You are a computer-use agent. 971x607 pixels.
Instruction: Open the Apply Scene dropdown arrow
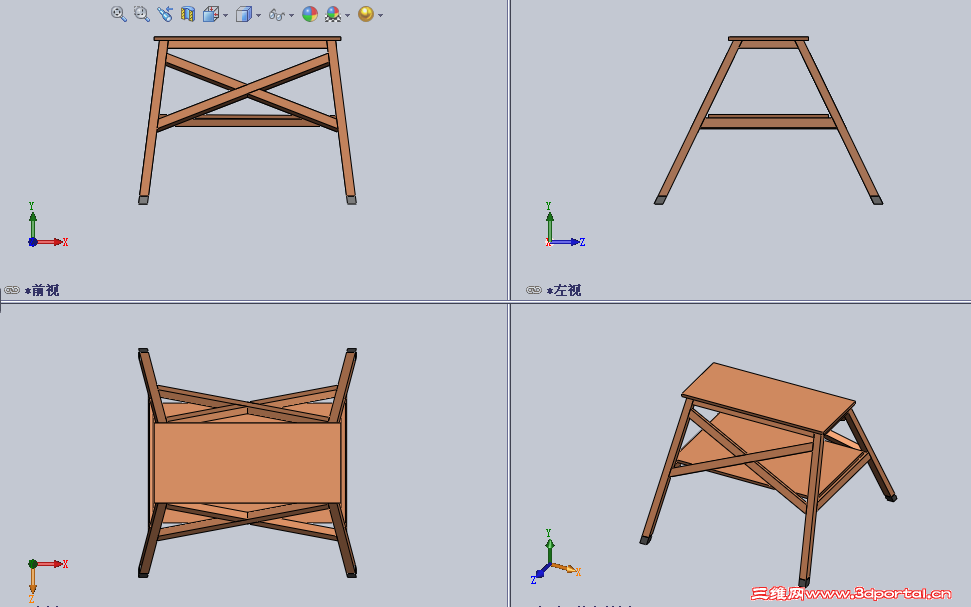(347, 15)
